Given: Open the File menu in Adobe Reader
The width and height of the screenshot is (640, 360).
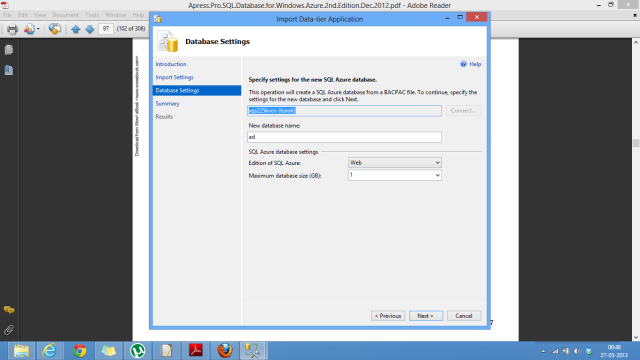Looking at the screenshot, I should pyautogui.click(x=7, y=15).
